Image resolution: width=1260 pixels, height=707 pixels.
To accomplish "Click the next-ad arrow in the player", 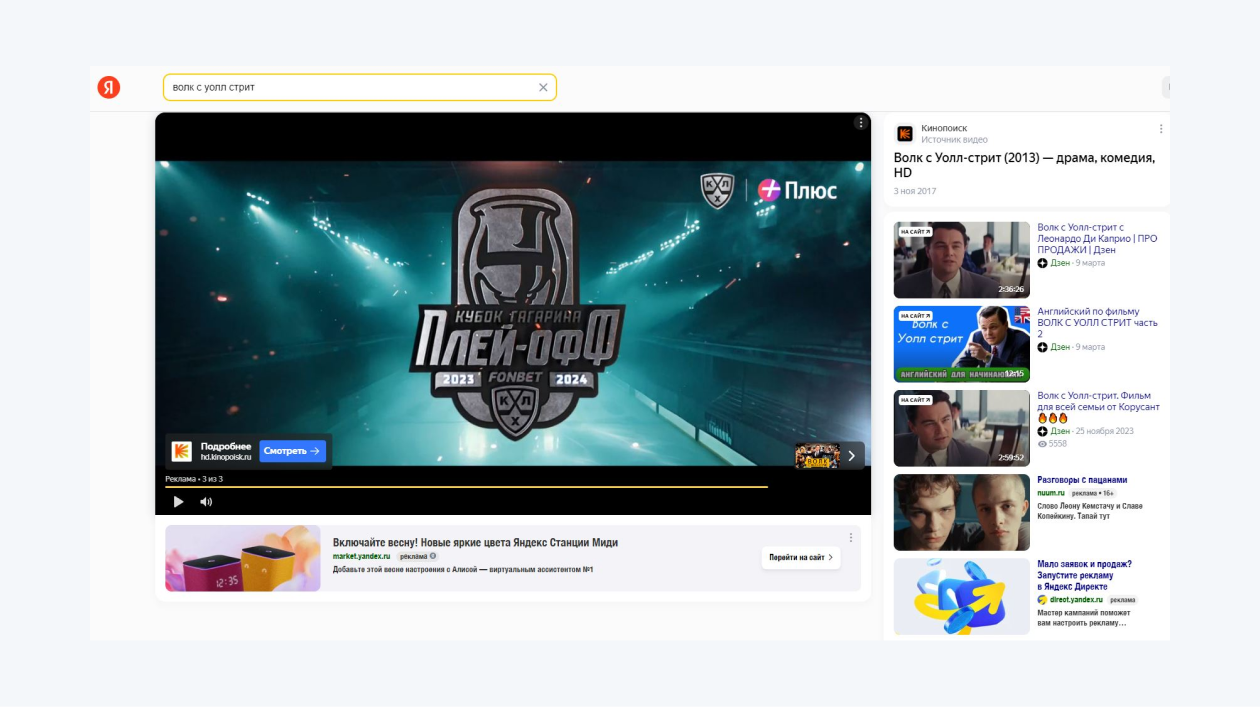I will [x=850, y=455].
